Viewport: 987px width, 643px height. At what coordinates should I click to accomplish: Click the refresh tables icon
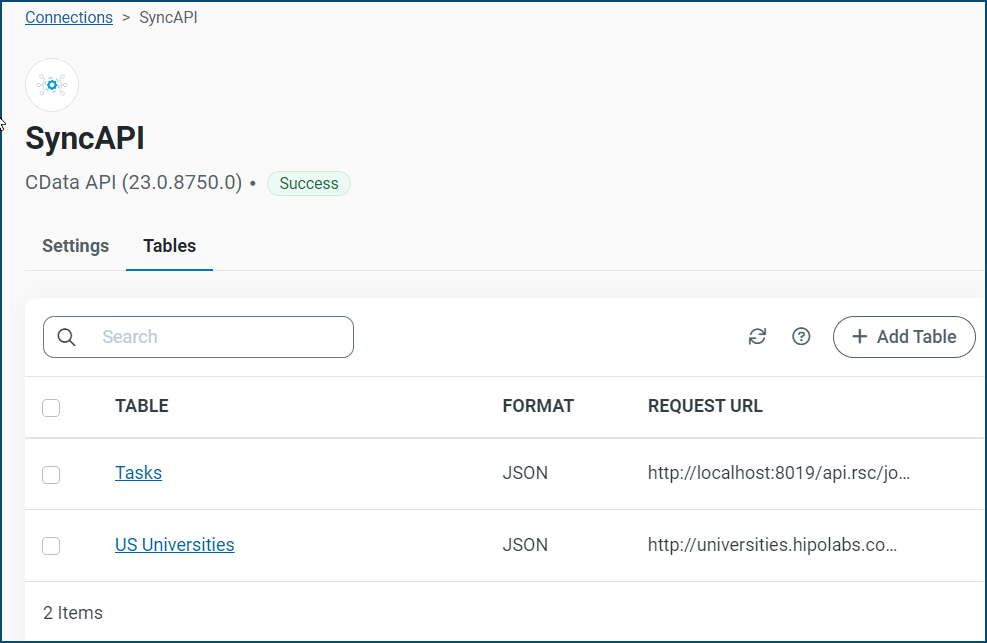click(x=757, y=337)
